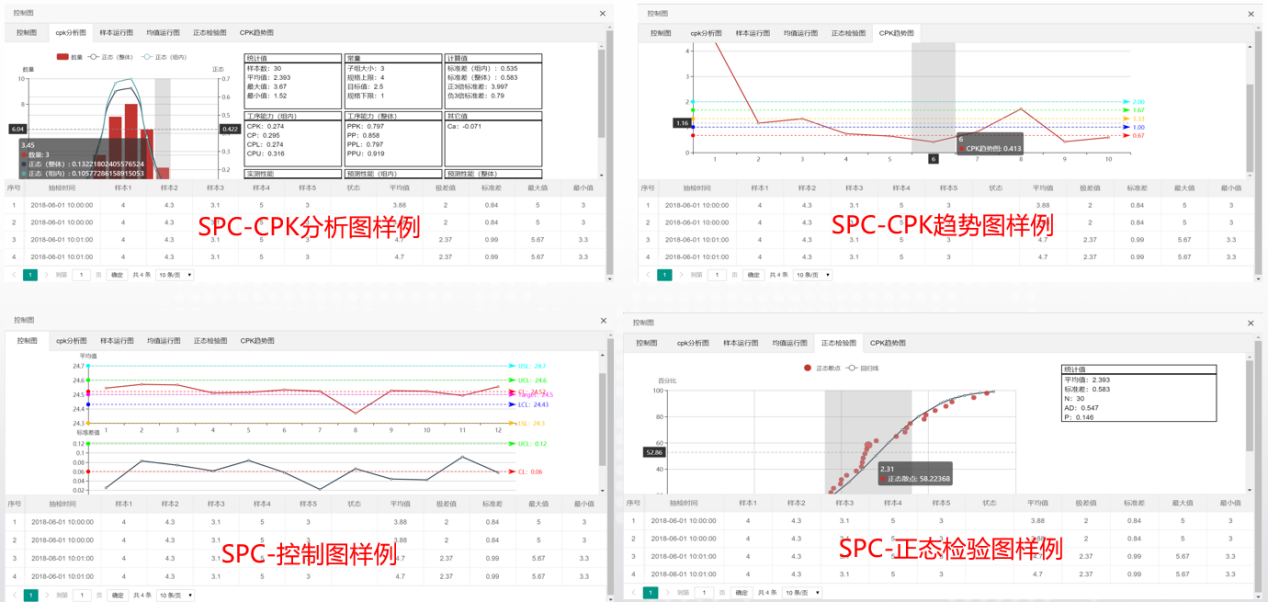Viewport: 1268px width, 602px height.
Task: Click 确定 button in bottom-left control chart panel
Action: [x=117, y=594]
